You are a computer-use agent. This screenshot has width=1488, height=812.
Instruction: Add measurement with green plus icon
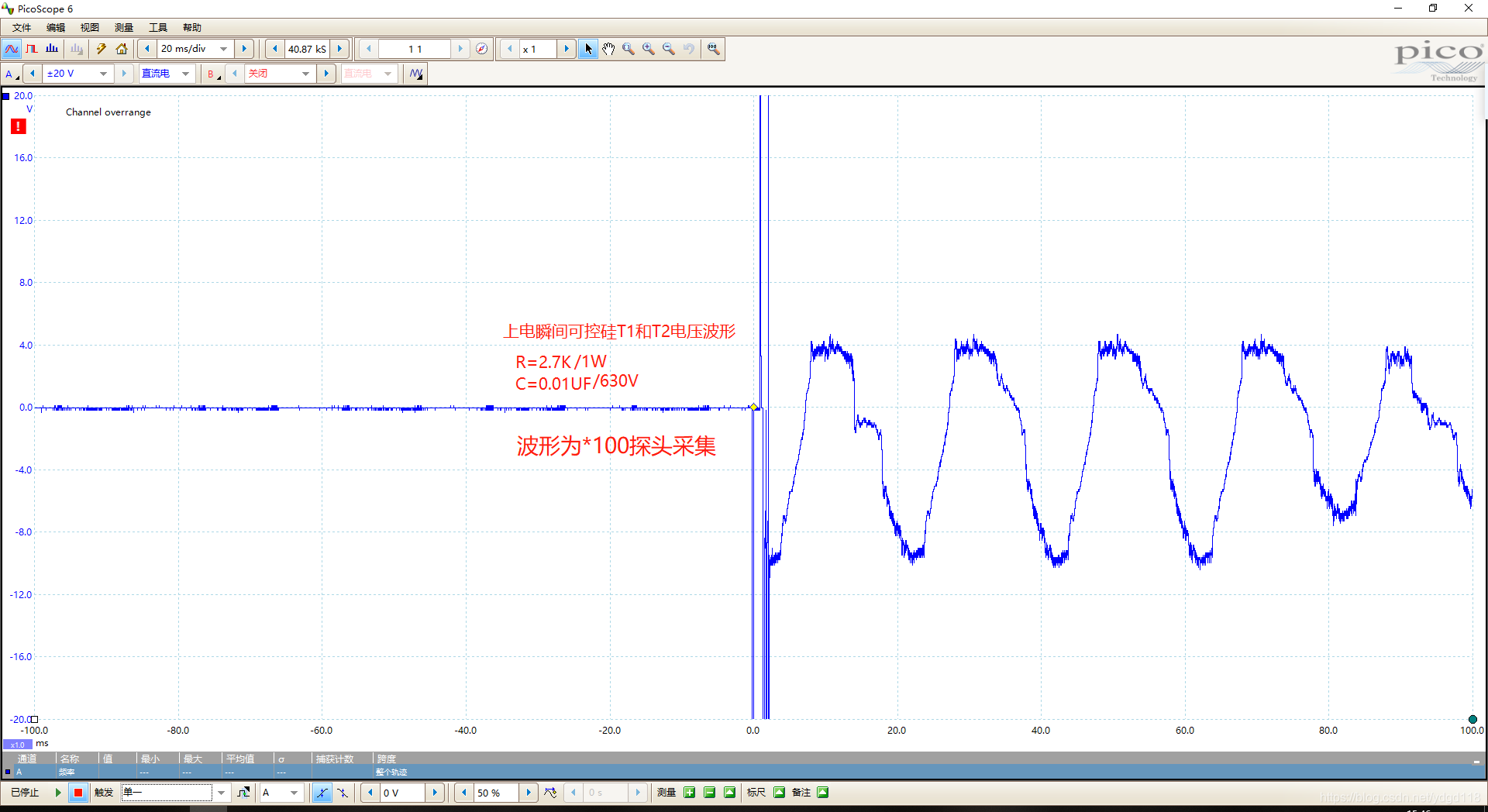click(689, 793)
